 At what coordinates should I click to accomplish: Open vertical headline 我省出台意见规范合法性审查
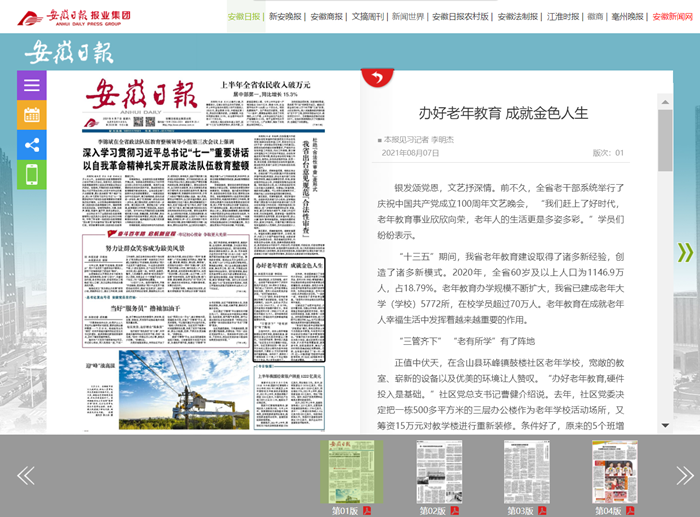pos(306,188)
